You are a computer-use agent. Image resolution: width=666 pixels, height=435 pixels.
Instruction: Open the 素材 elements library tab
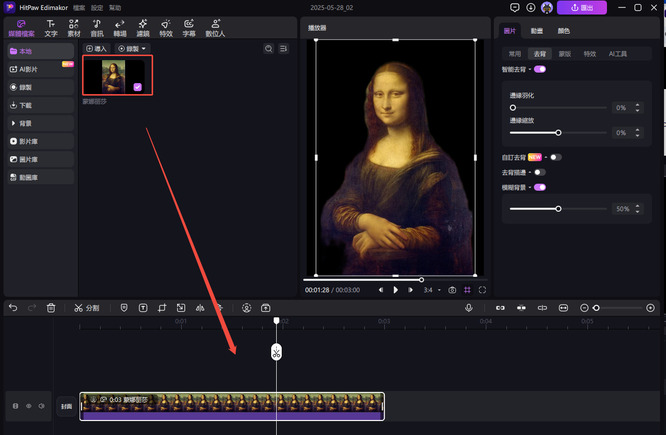[74, 28]
